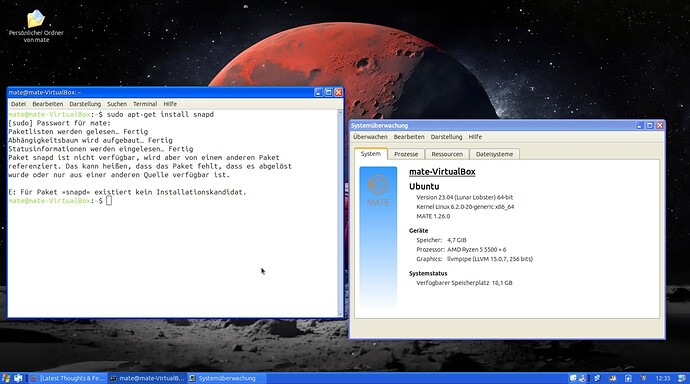Click the 'Paketlisten werden gelesen… Fertig' line
Viewport: 690px width, 384px height.
(78, 132)
